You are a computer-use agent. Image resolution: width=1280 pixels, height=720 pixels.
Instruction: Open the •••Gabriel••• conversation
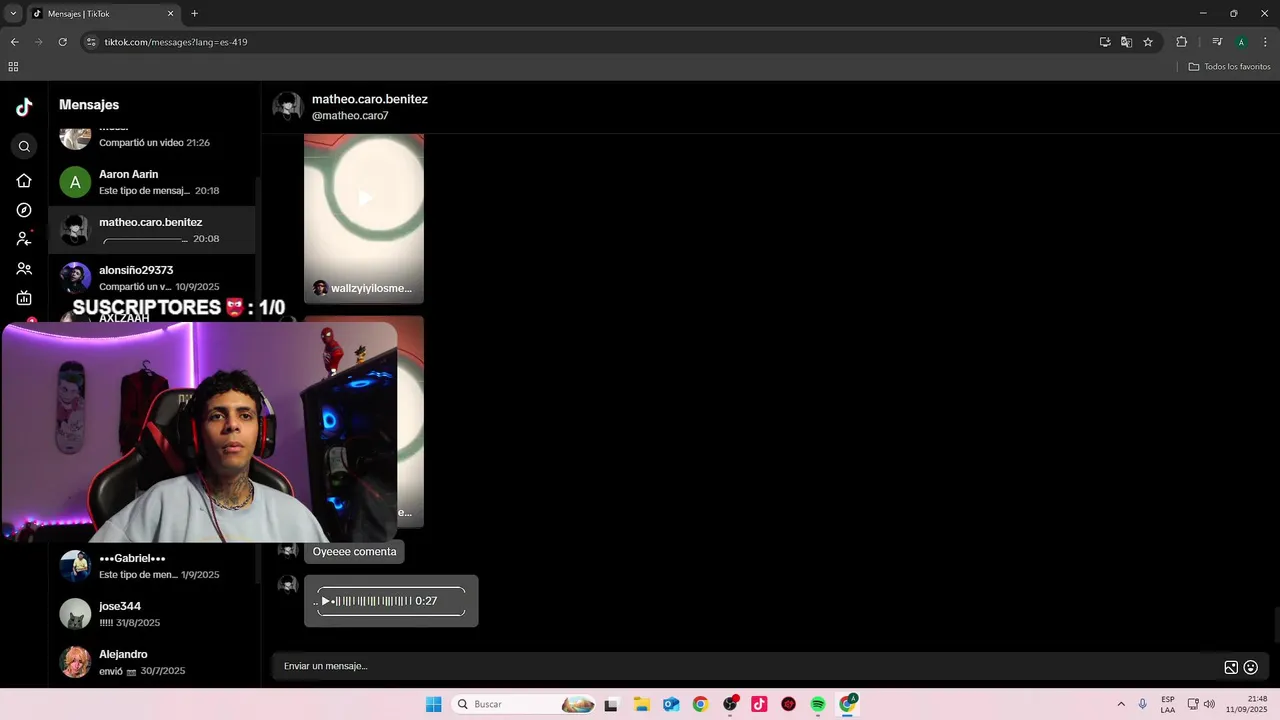click(152, 566)
